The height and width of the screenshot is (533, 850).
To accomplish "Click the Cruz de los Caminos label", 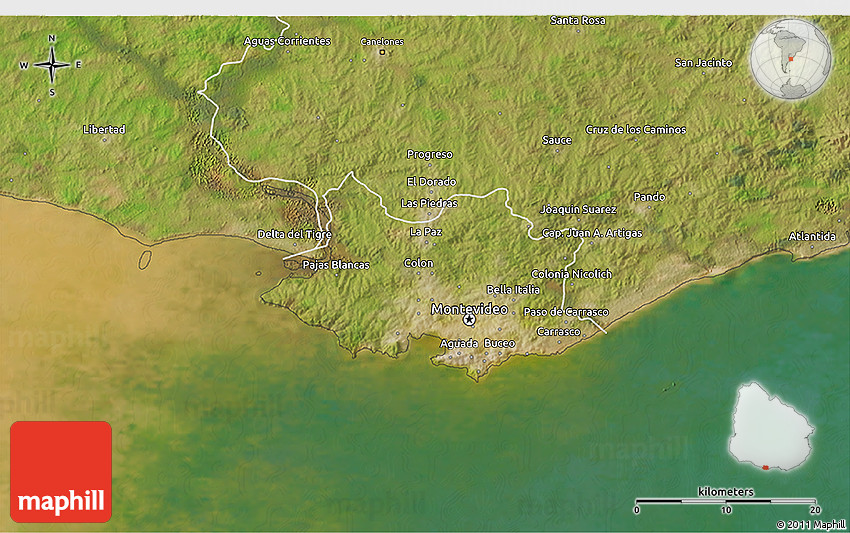I will point(636,130).
